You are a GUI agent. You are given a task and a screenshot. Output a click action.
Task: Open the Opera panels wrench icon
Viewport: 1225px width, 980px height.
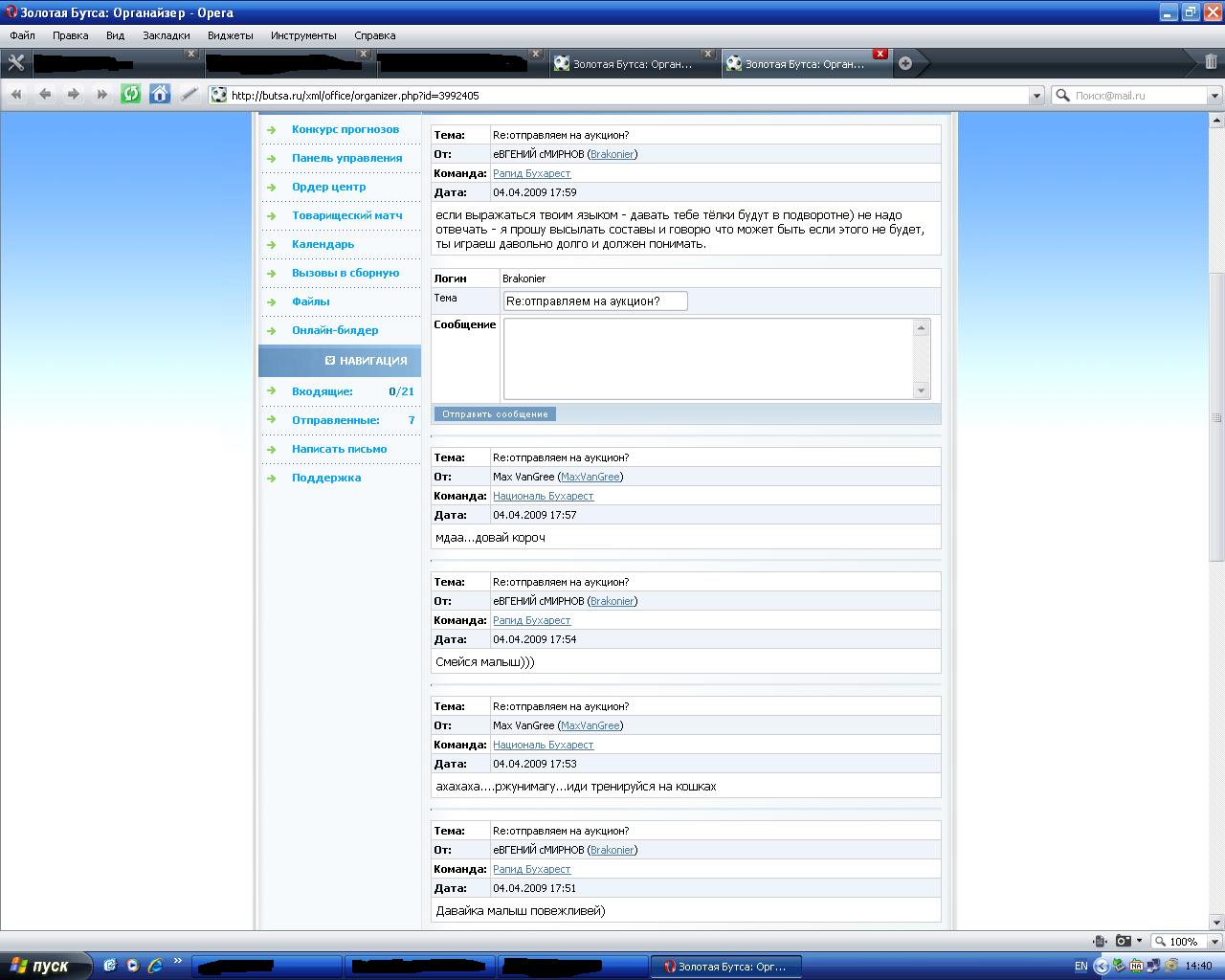click(x=15, y=63)
